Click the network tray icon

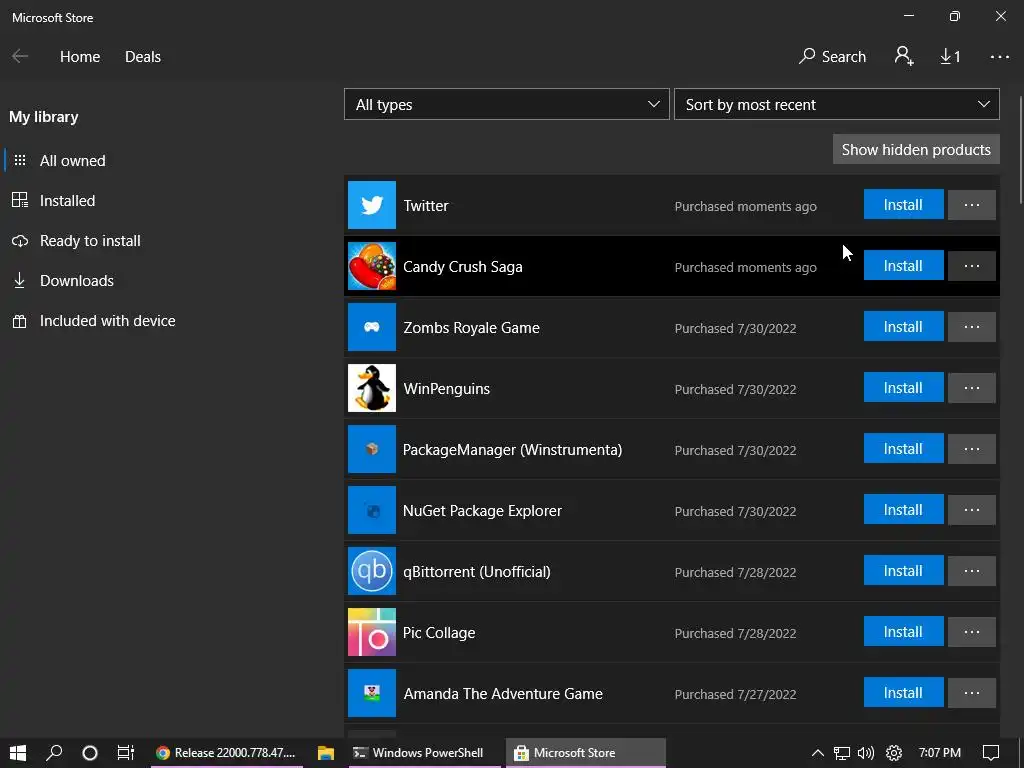click(842, 753)
